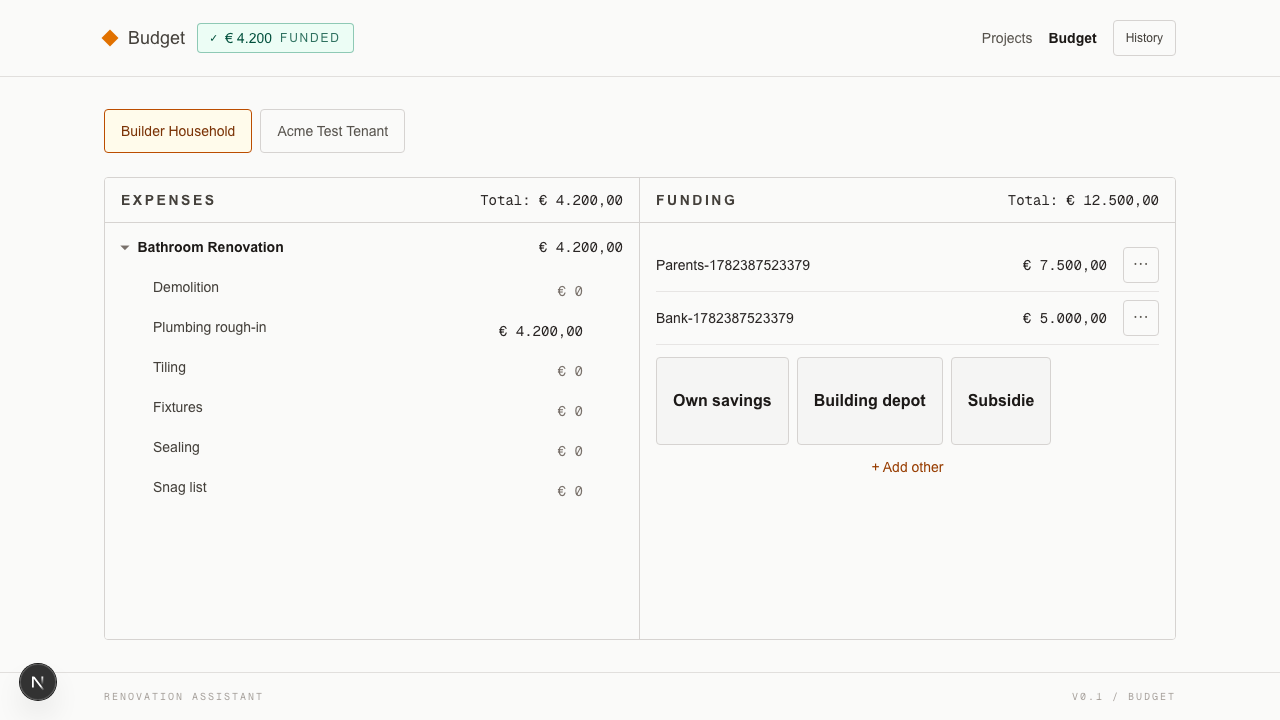Click the Tiling € 0 amount
The image size is (1280, 720).
tap(570, 371)
